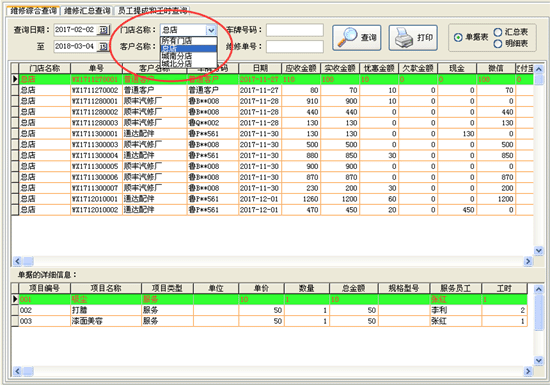Viewport: 550px width, 385px height.
Task: Focus the 维修单号 input field
Action: coord(295,47)
